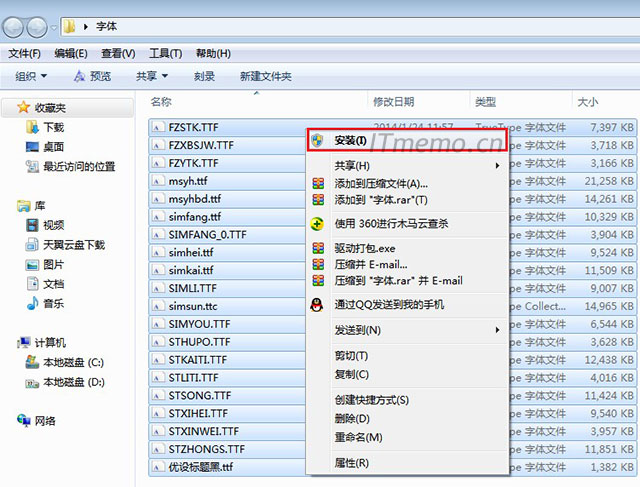
Task: Open 天翼云盘下载 in sidebar
Action: point(65,245)
